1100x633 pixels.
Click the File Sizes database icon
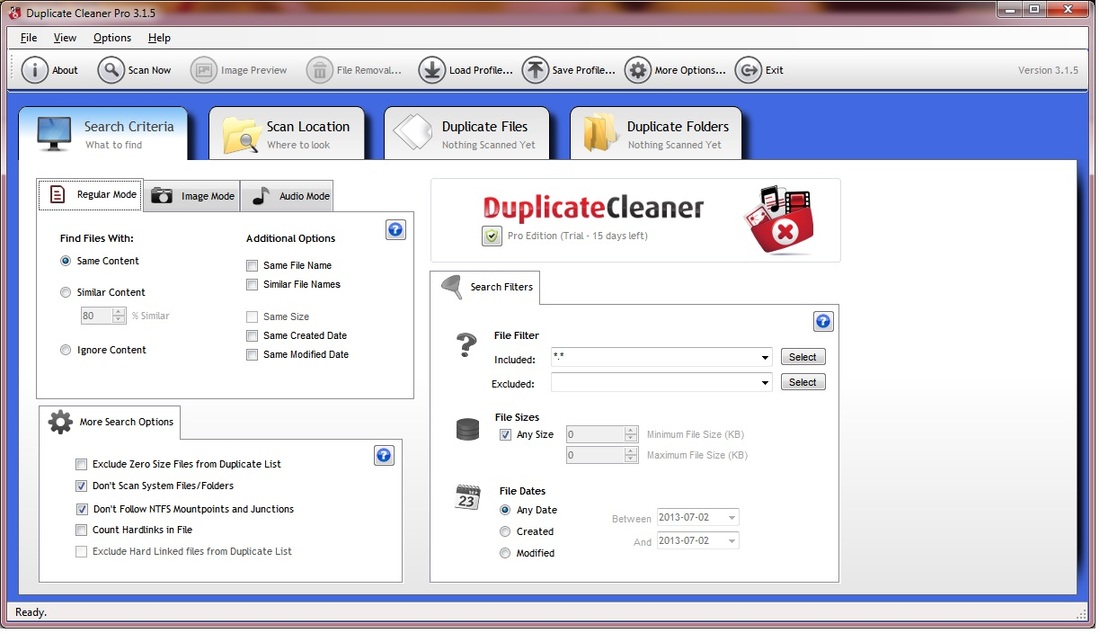point(468,429)
